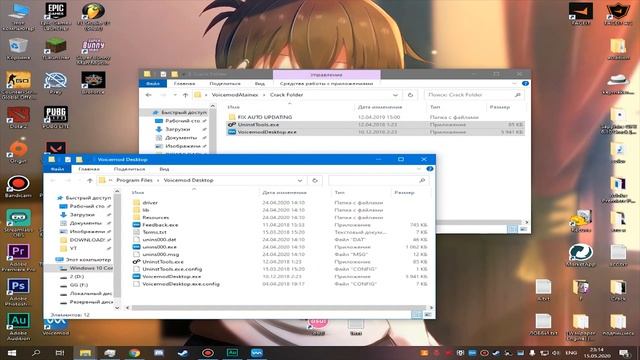Open Help icon in Voicemod Desktop window
The height and width of the screenshot is (360, 640).
429,169
